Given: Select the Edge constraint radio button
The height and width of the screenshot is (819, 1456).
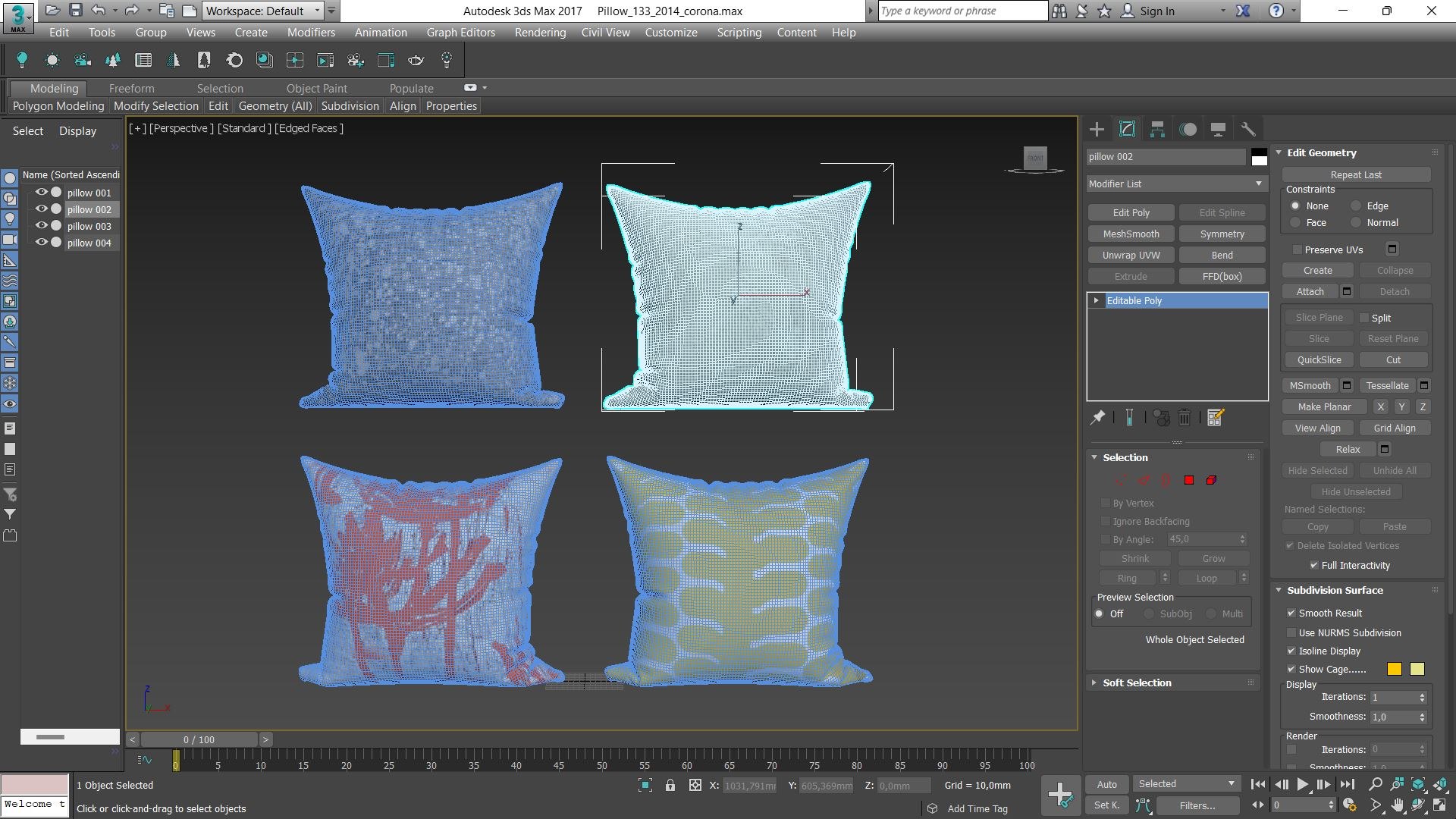Looking at the screenshot, I should (1356, 206).
